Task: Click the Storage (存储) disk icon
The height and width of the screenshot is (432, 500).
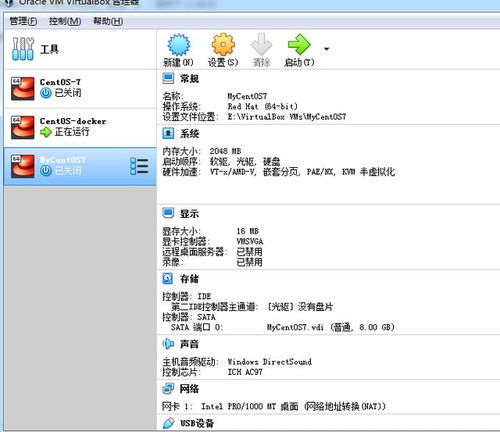Action: [168, 278]
